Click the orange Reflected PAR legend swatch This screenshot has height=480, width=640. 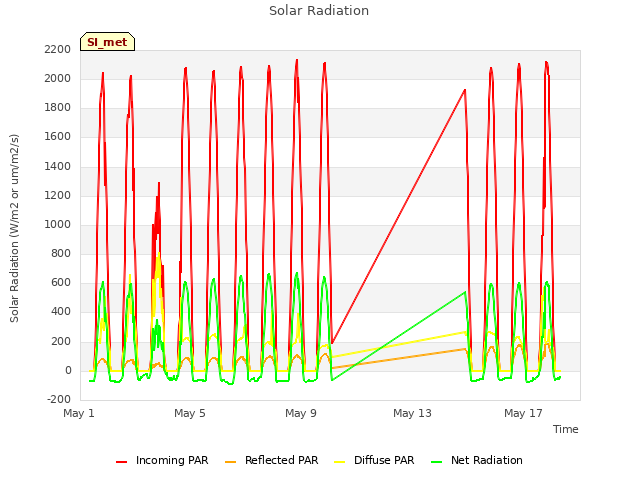230,462
